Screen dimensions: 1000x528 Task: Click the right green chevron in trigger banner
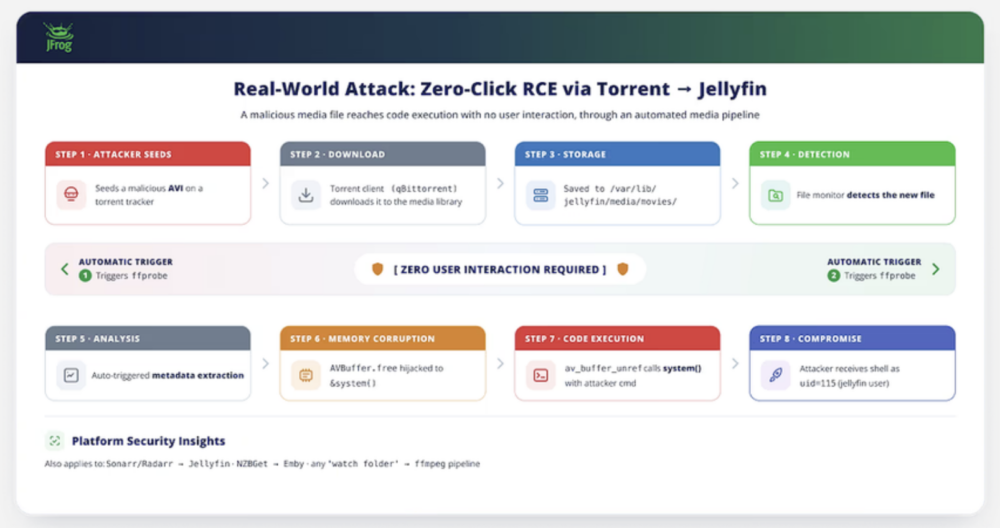click(936, 269)
